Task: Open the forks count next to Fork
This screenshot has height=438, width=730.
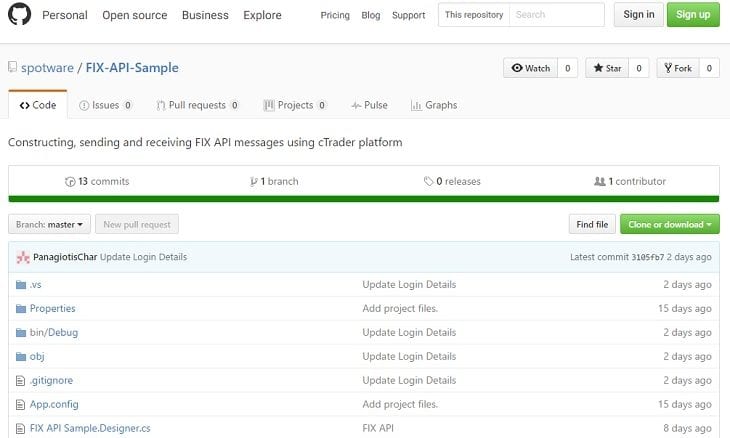Action: (709, 68)
